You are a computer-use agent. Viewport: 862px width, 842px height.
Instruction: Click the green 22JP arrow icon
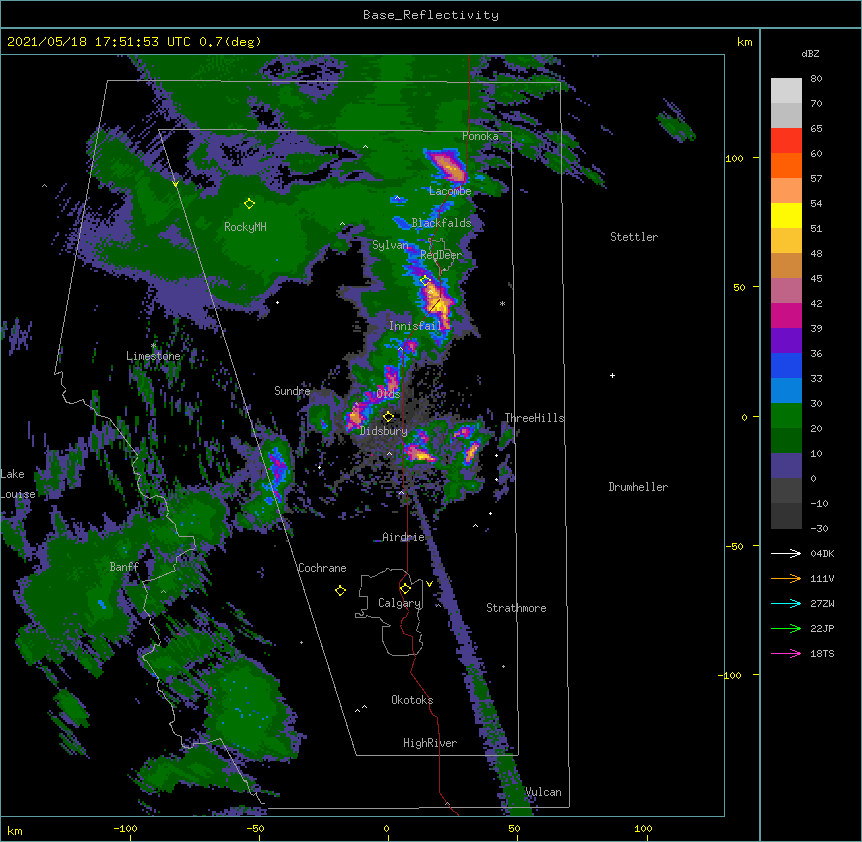786,628
